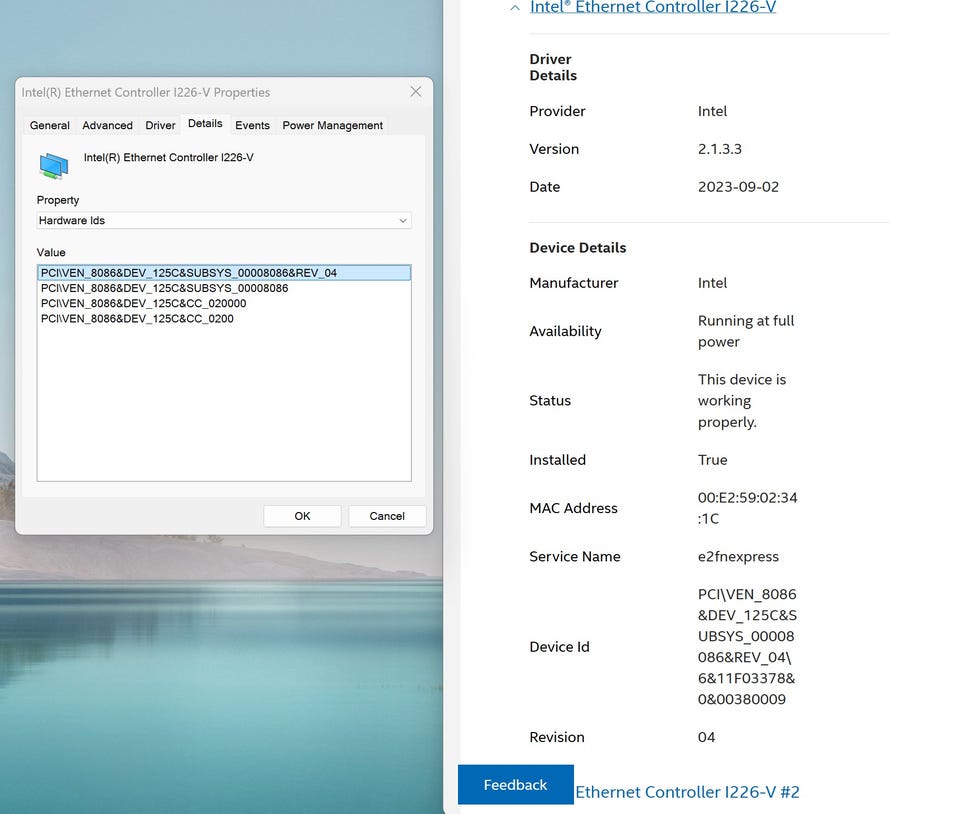Collapse the Ethernet Controller I226-V section chevron
960x814 pixels.
point(514,7)
